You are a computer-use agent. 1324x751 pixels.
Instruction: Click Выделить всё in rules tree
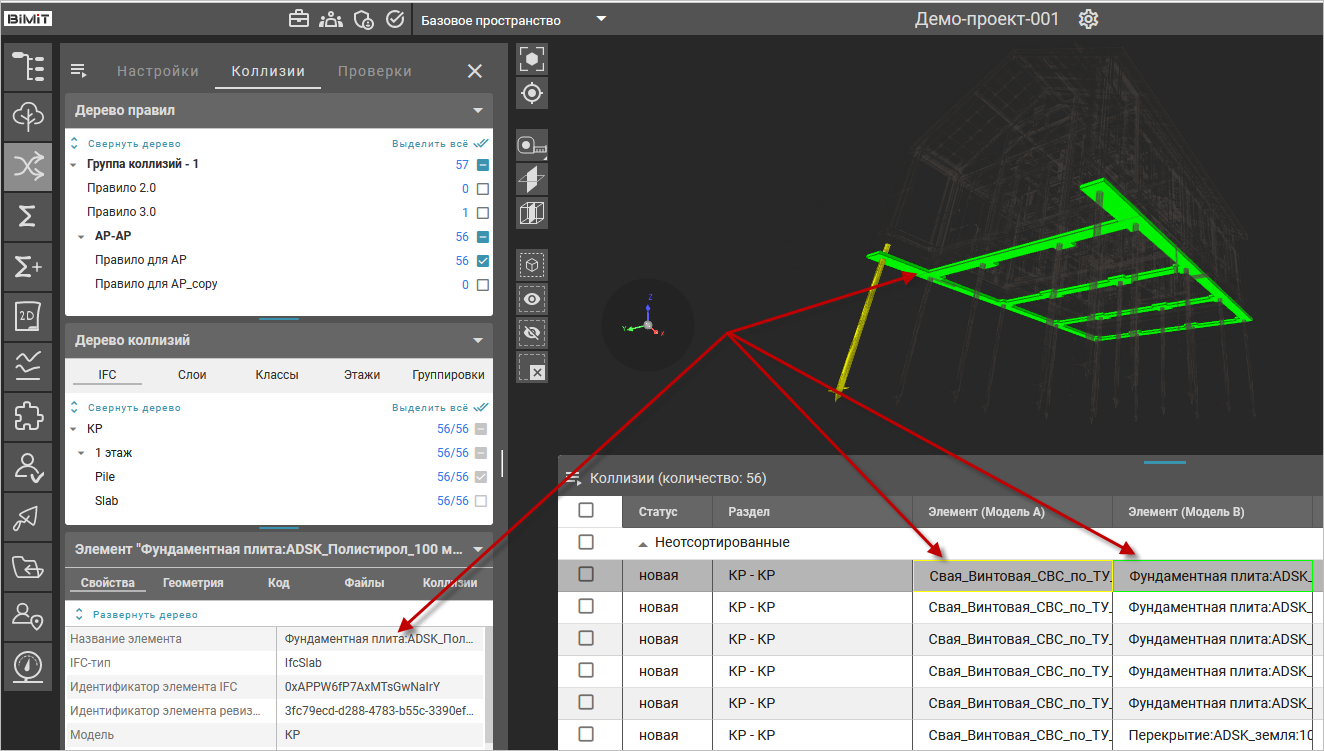(430, 144)
